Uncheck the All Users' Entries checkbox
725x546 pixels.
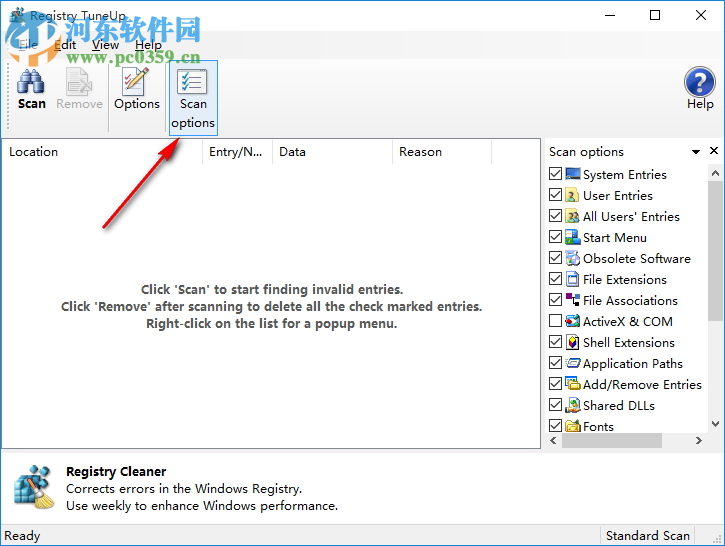tap(555, 216)
